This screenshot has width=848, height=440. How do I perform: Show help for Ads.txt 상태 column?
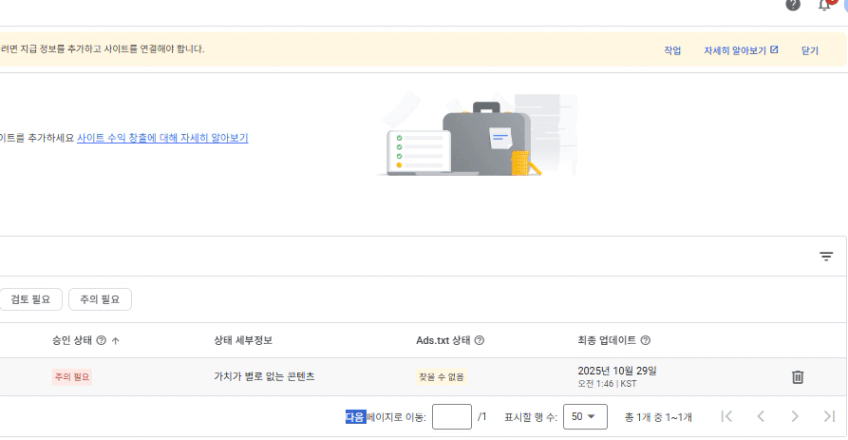(479, 341)
